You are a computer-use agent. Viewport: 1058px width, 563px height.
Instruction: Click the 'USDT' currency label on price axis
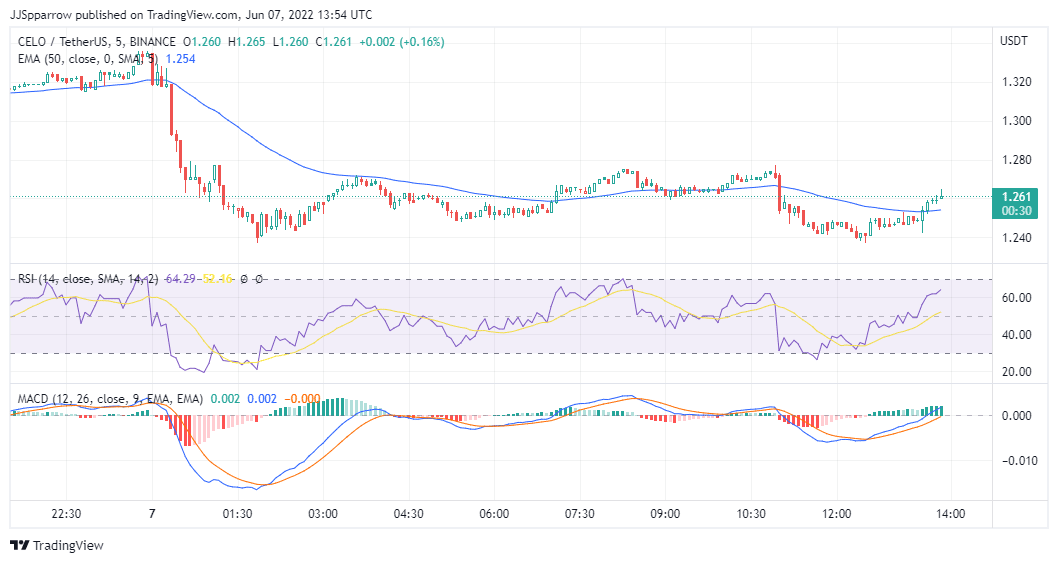click(1013, 41)
